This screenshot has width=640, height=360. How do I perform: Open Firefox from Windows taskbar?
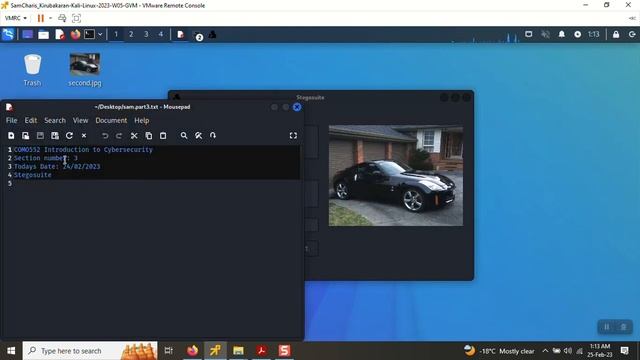[x=192, y=351]
